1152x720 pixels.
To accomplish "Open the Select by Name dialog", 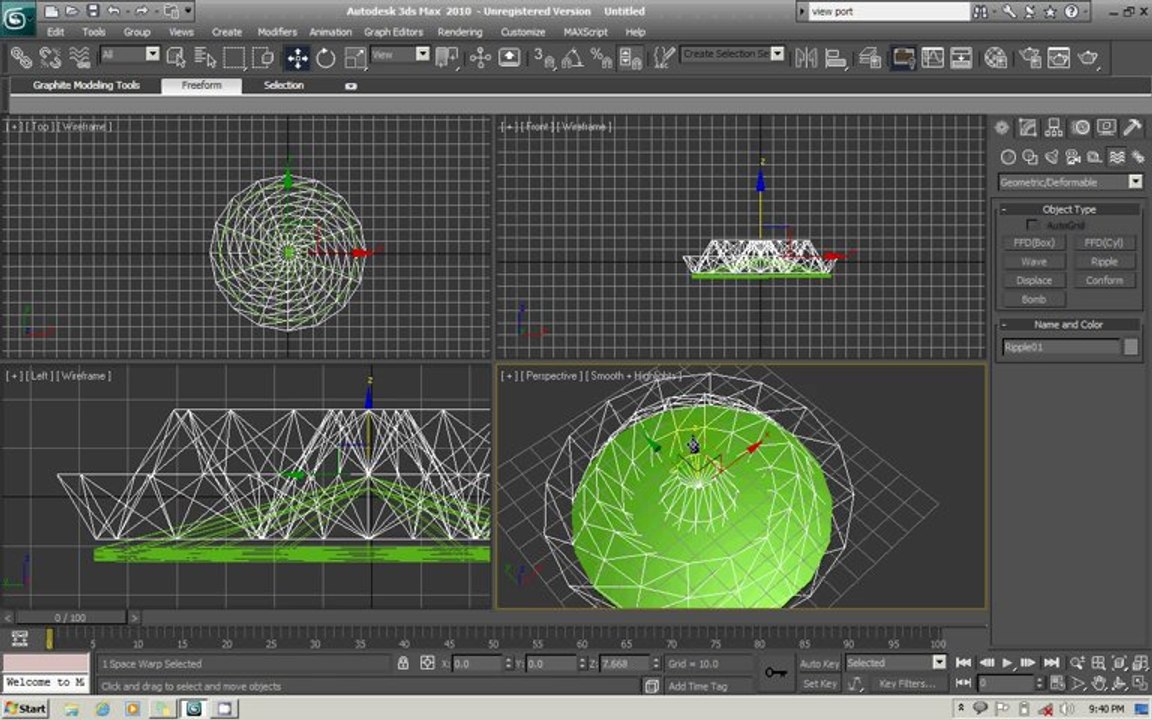I will pyautogui.click(x=205, y=57).
